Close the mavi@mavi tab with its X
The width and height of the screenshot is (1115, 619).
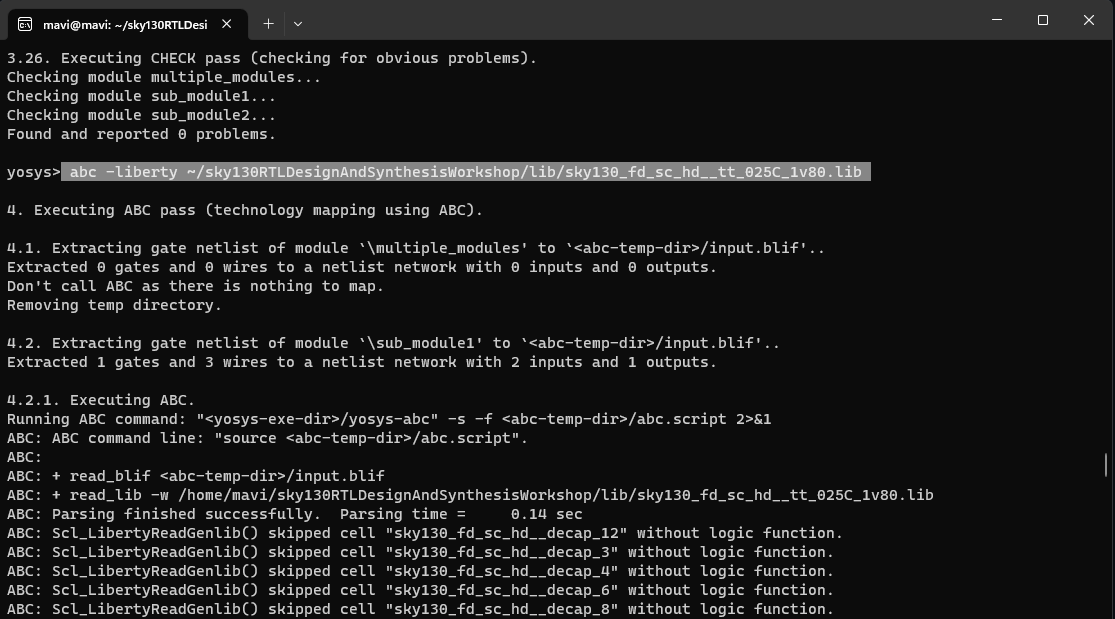[x=226, y=23]
